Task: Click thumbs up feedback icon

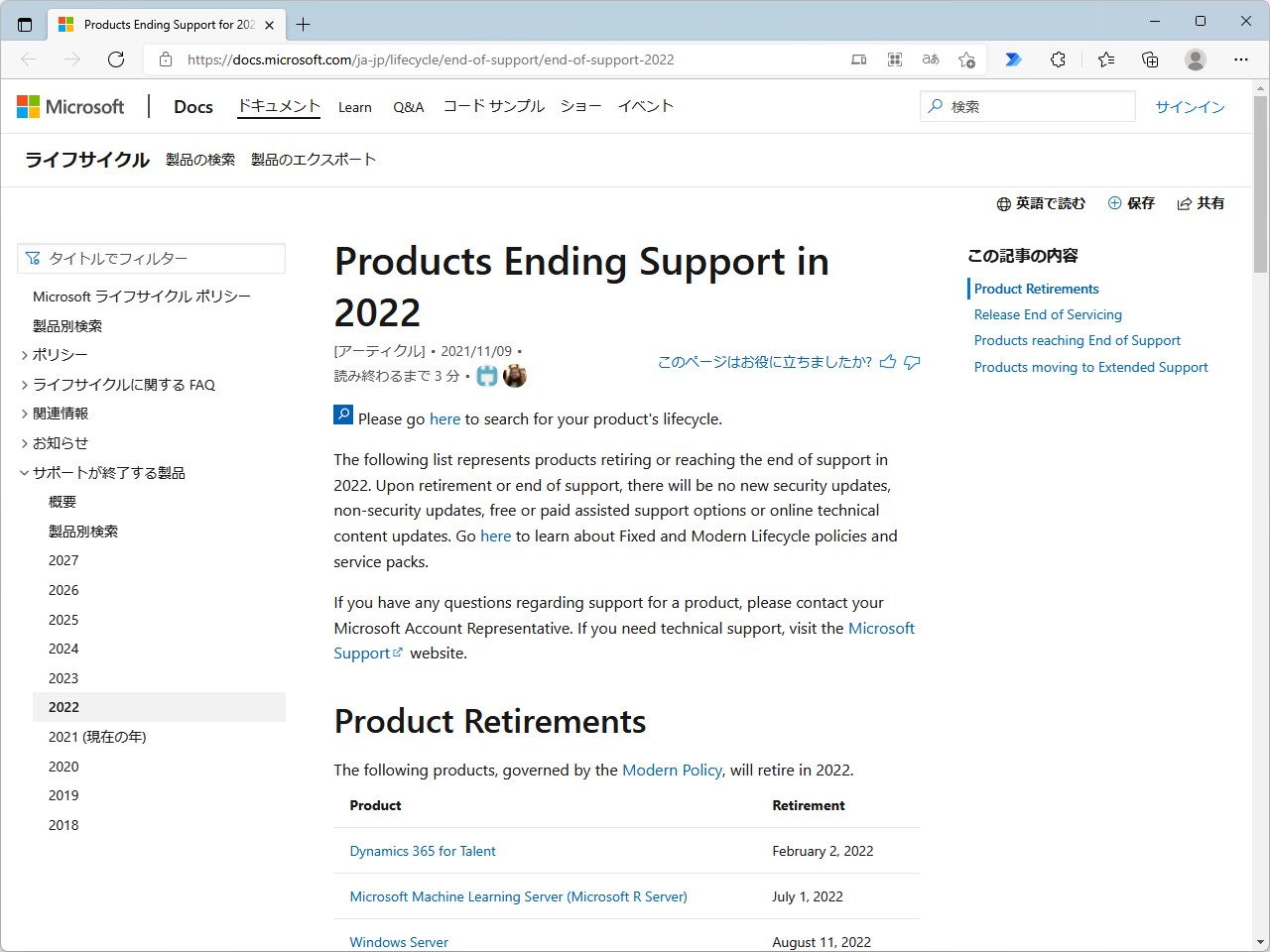Action: coord(888,362)
